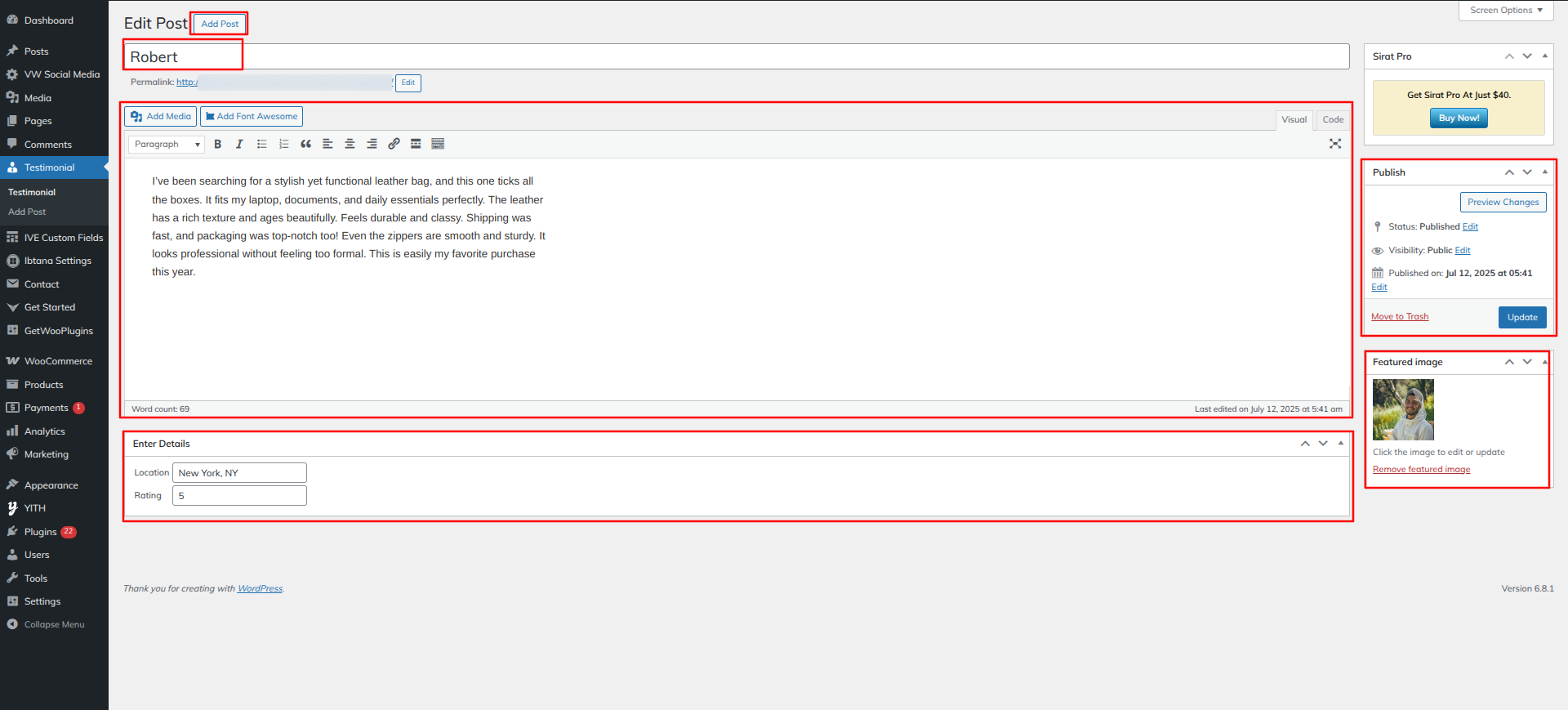Toggle the Featured image panel
Viewport: 1568px width, 710px height.
tap(1544, 362)
